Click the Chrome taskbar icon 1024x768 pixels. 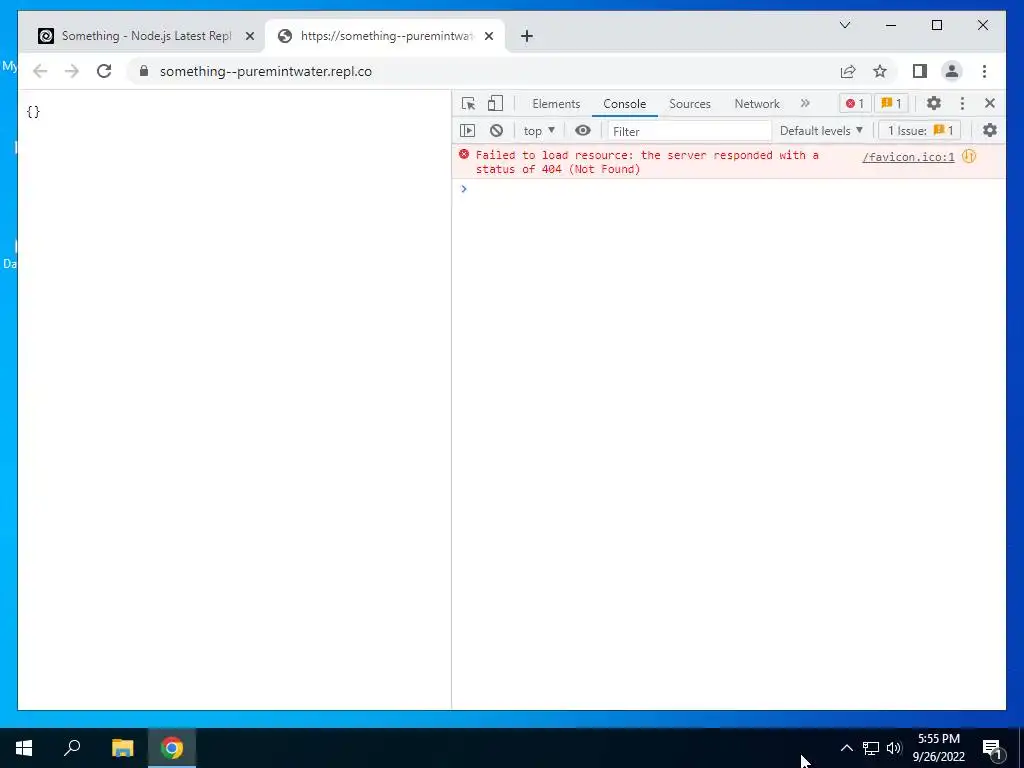pyautogui.click(x=172, y=748)
